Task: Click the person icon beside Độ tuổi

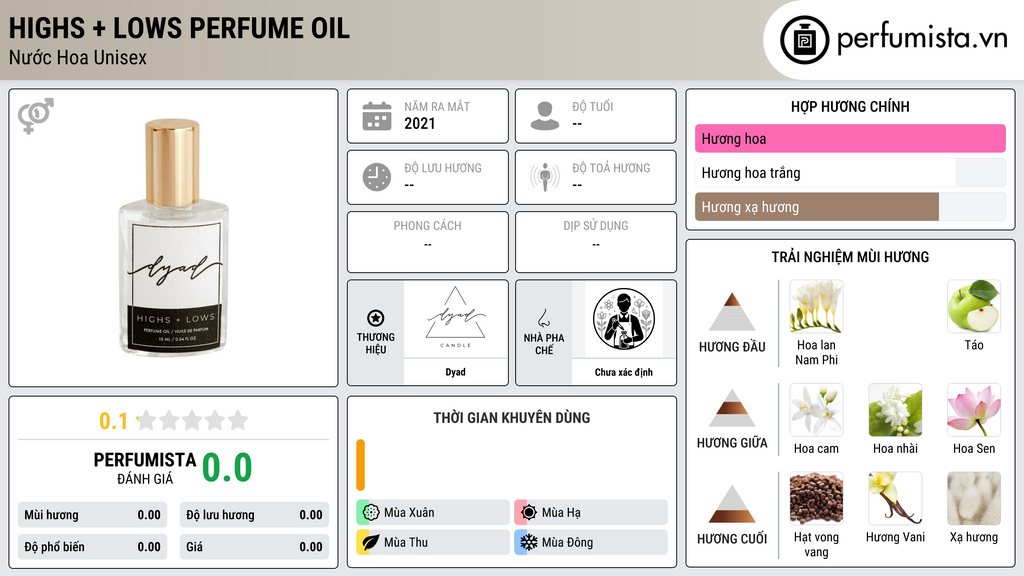Action: 545,116
